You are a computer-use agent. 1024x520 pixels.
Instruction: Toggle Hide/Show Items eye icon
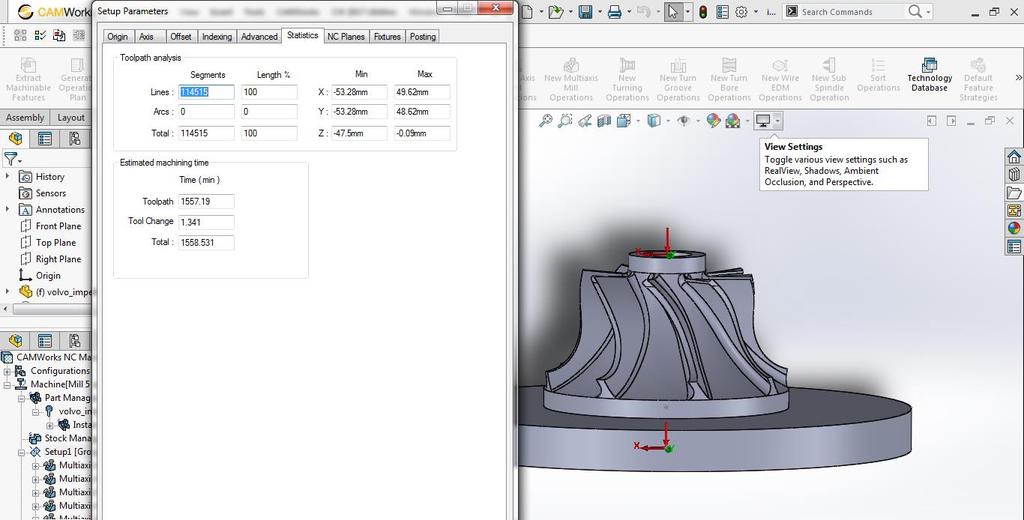click(683, 121)
